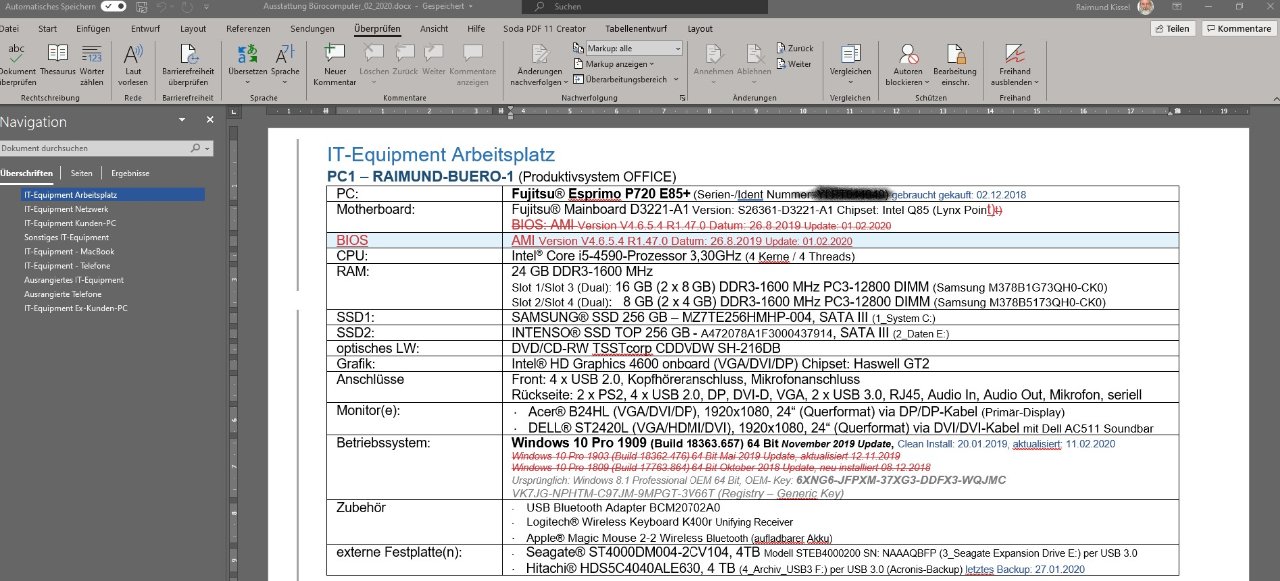Image resolution: width=1280 pixels, height=581 pixels.
Task: Select IT-Equipment Ex-Kunden-PC heading
Action: [74, 308]
